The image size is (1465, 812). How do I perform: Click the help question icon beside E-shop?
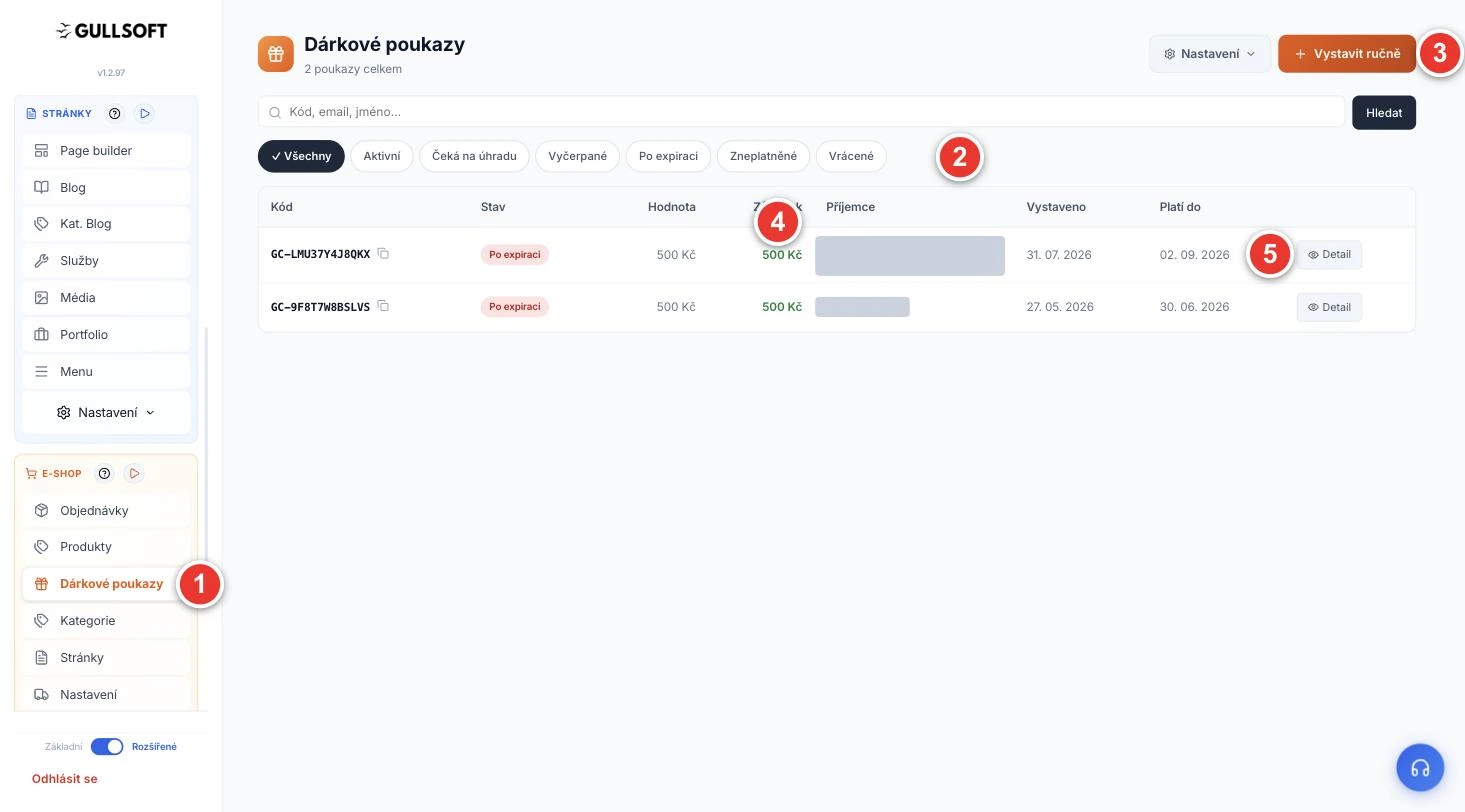pos(104,474)
